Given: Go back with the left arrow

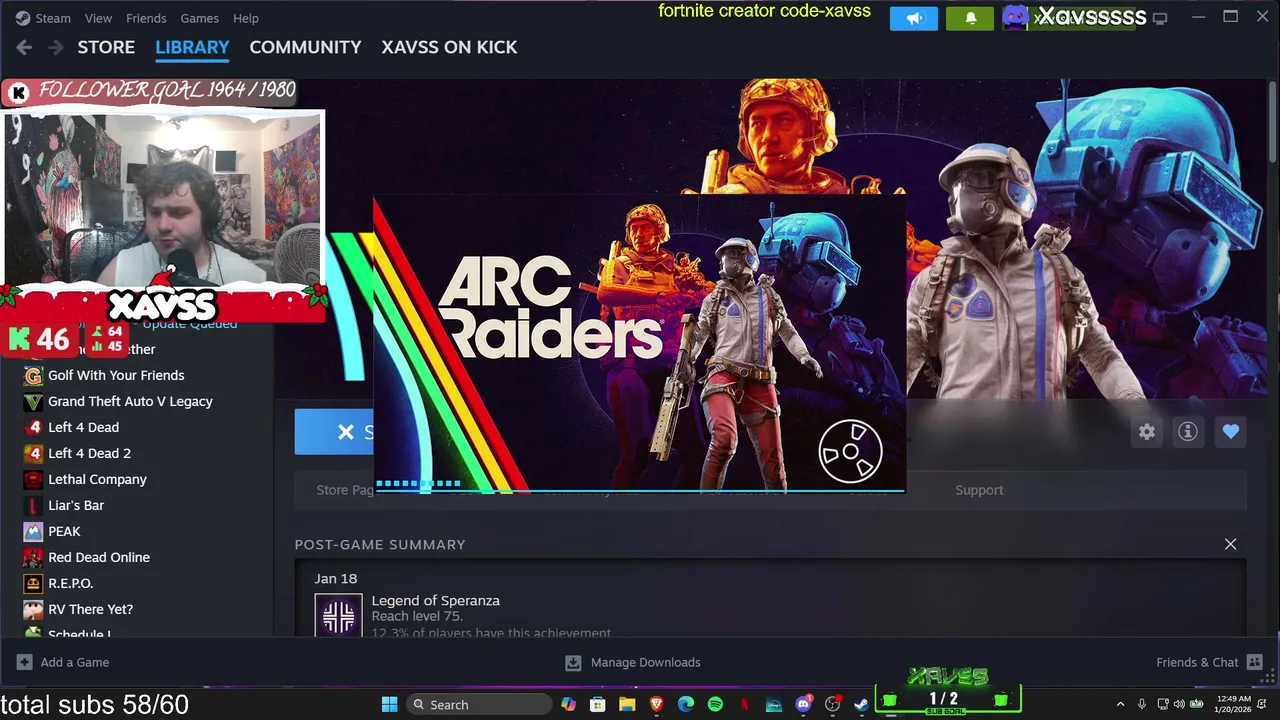Looking at the screenshot, I should tap(24, 47).
